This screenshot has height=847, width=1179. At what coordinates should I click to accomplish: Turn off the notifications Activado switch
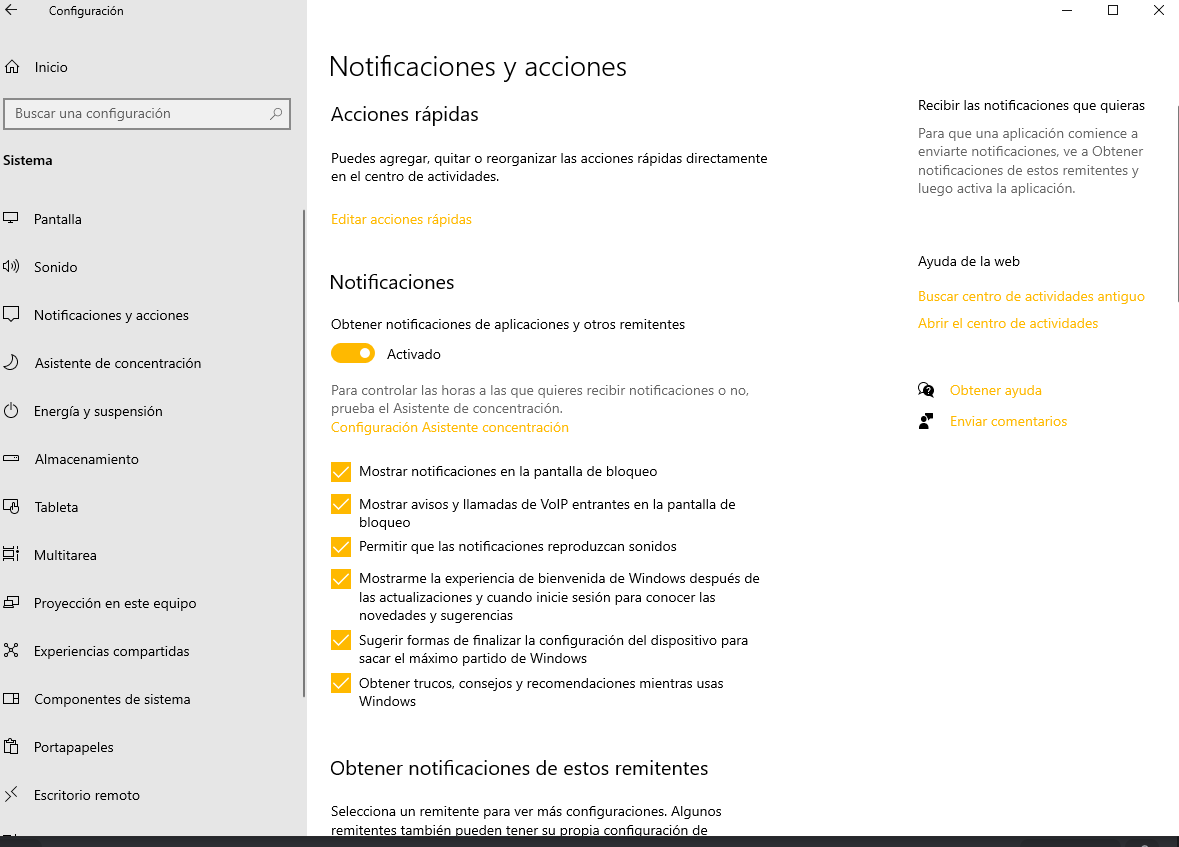pyautogui.click(x=353, y=354)
